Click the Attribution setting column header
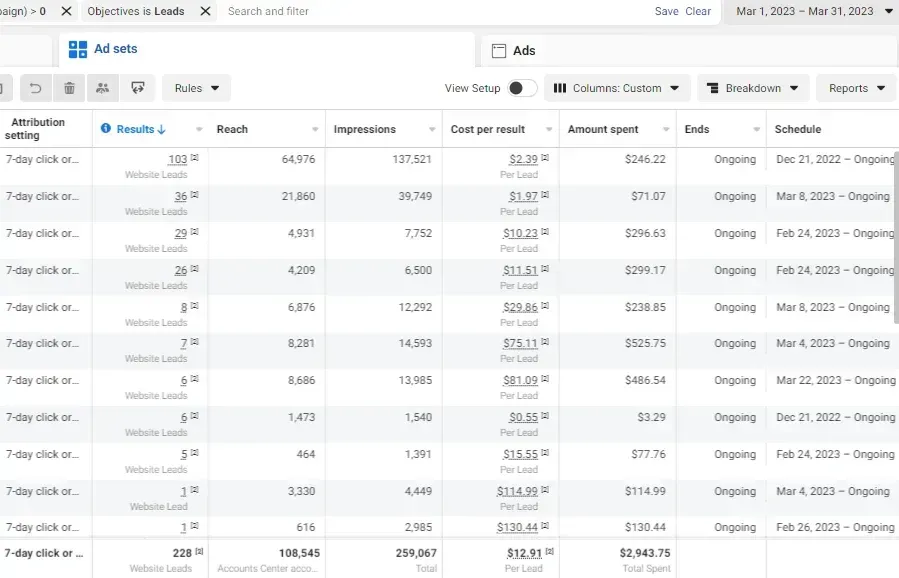 36,129
